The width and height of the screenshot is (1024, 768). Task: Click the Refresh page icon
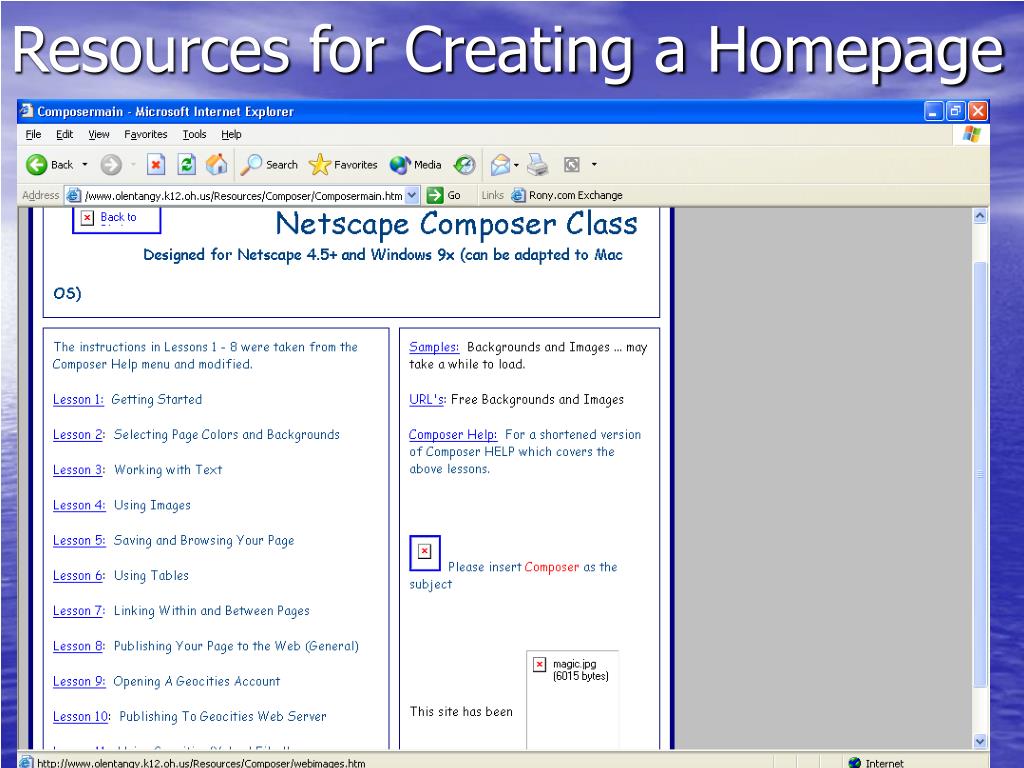pyautogui.click(x=187, y=165)
